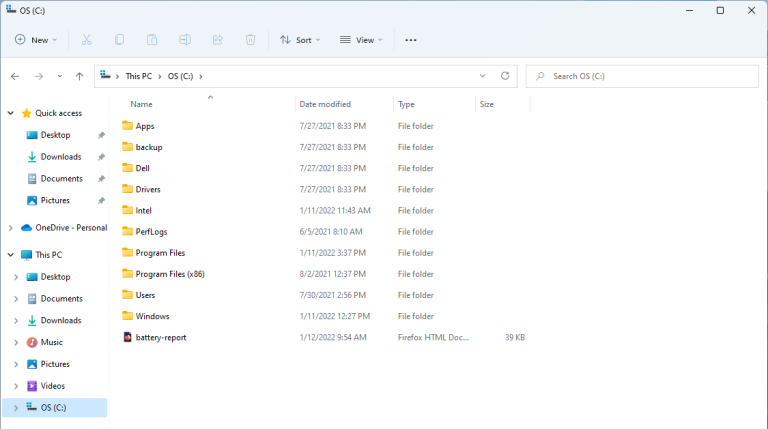Open the See more ellipsis menu

[x=411, y=40]
